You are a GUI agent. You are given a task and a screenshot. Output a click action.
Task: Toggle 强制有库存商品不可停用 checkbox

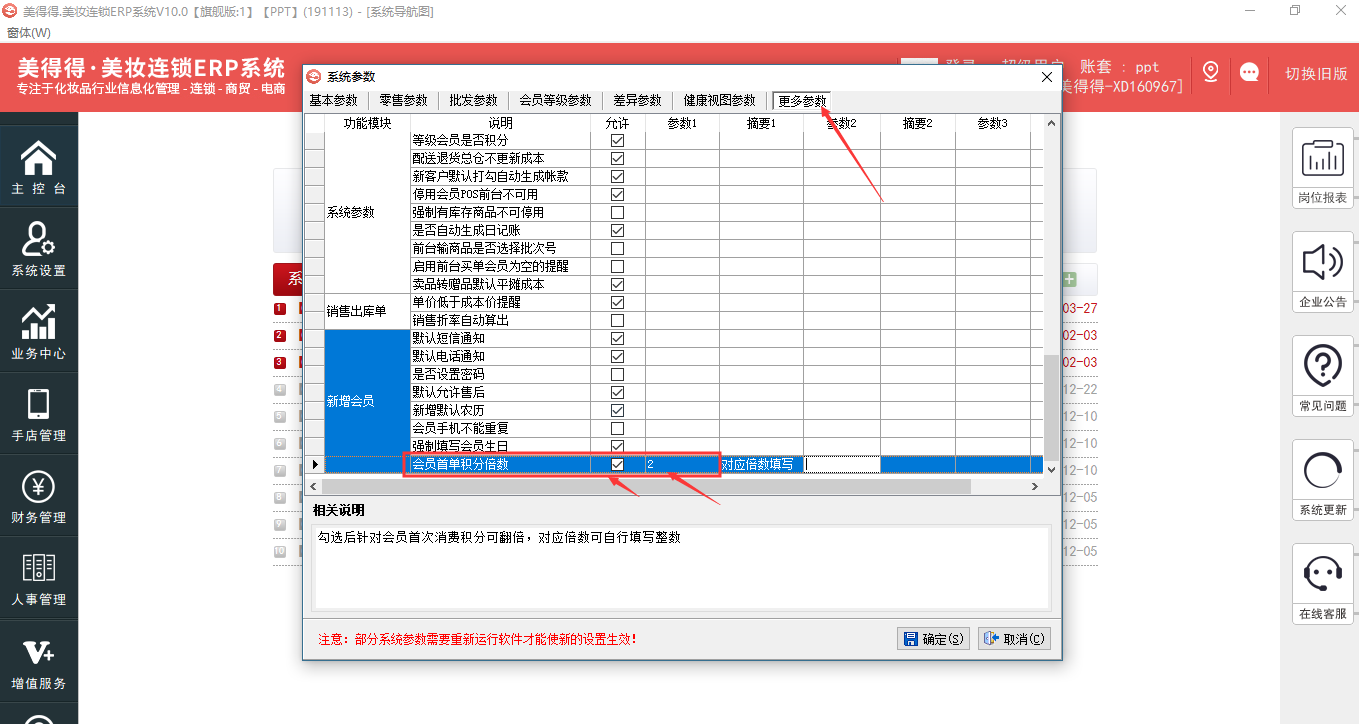click(617, 212)
